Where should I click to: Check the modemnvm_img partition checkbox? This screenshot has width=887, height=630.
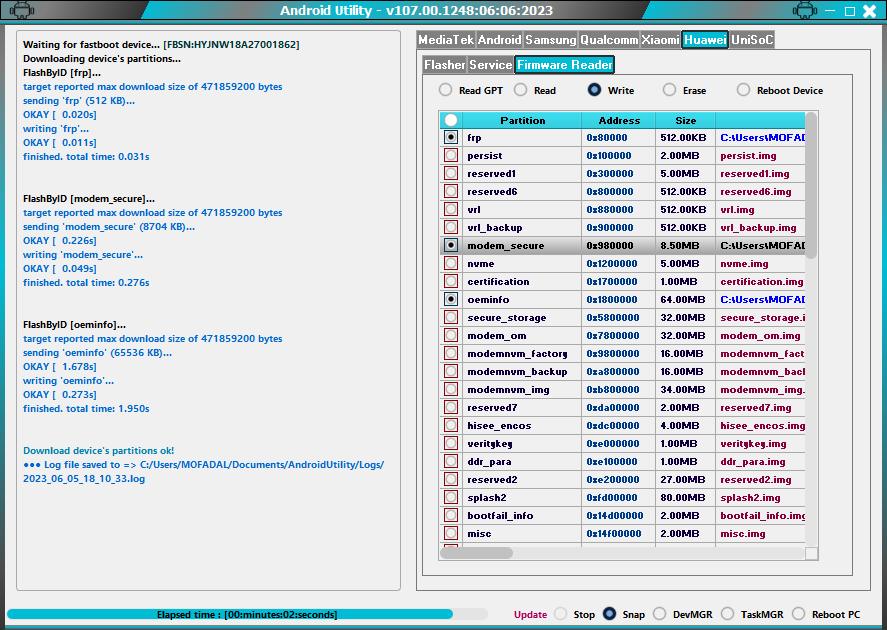click(x=451, y=390)
